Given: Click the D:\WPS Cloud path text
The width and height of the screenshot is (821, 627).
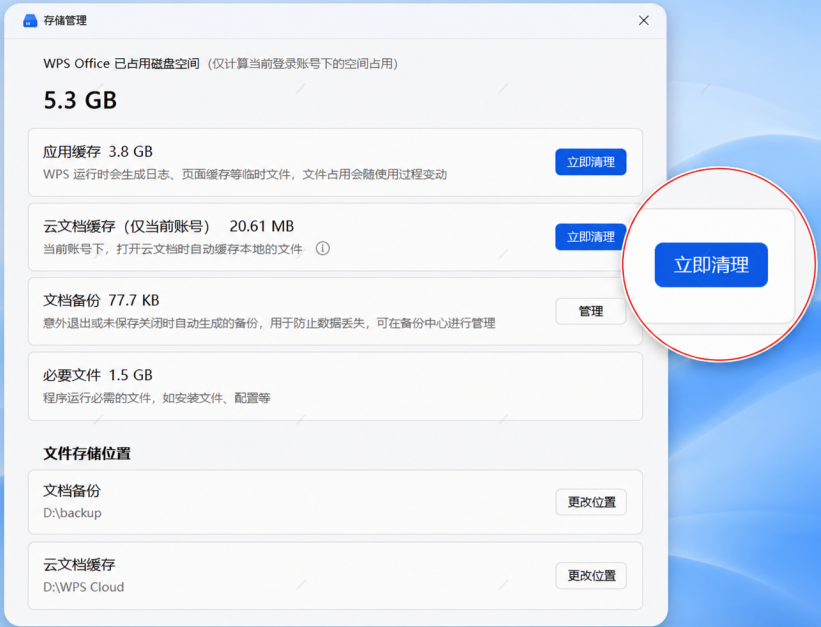Looking at the screenshot, I should [84, 587].
